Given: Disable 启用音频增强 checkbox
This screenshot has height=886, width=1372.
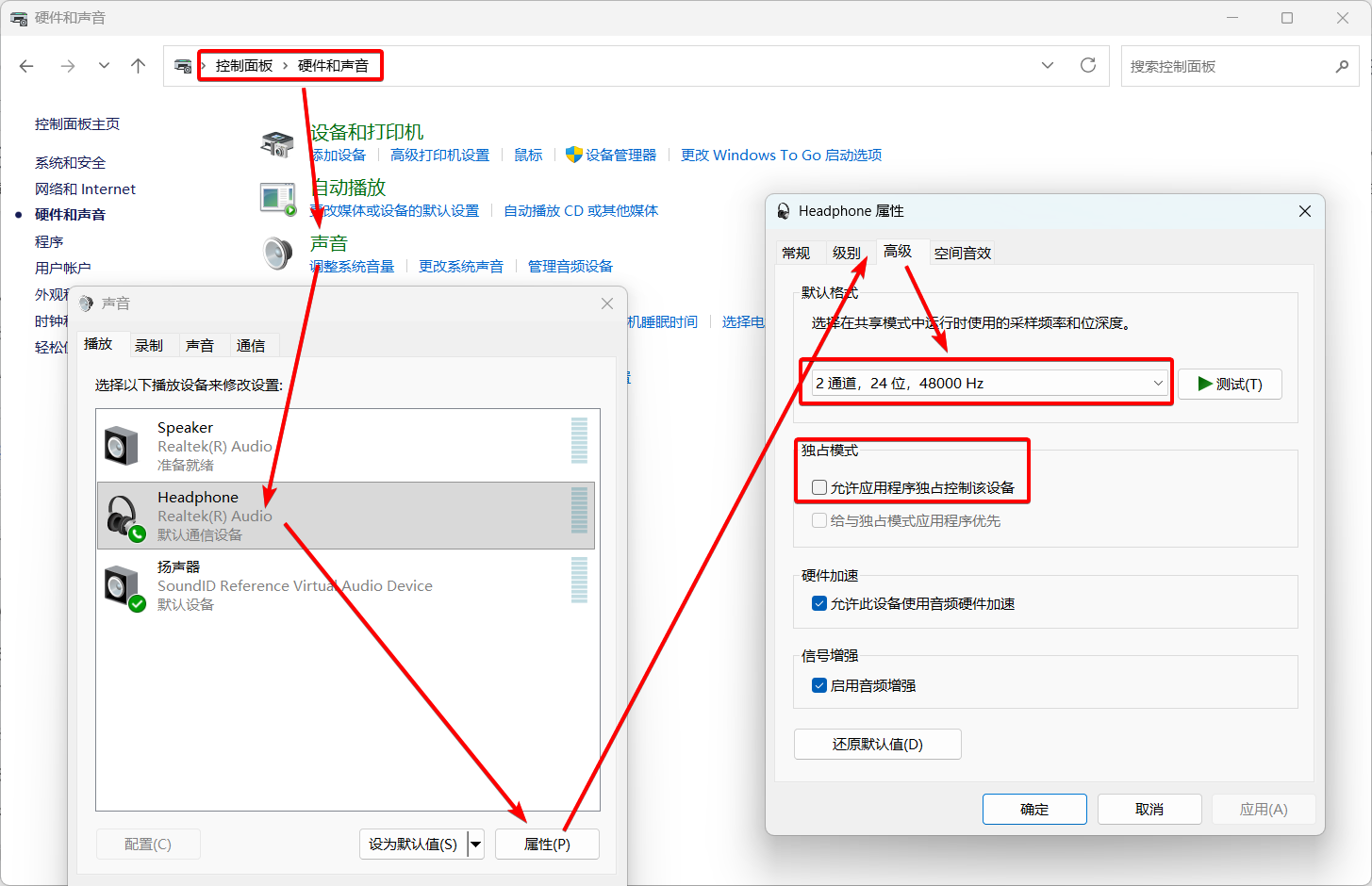Looking at the screenshot, I should point(819,685).
